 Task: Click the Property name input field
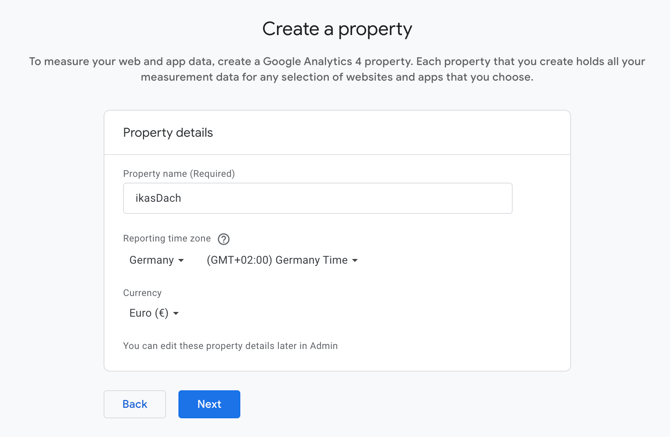(317, 198)
